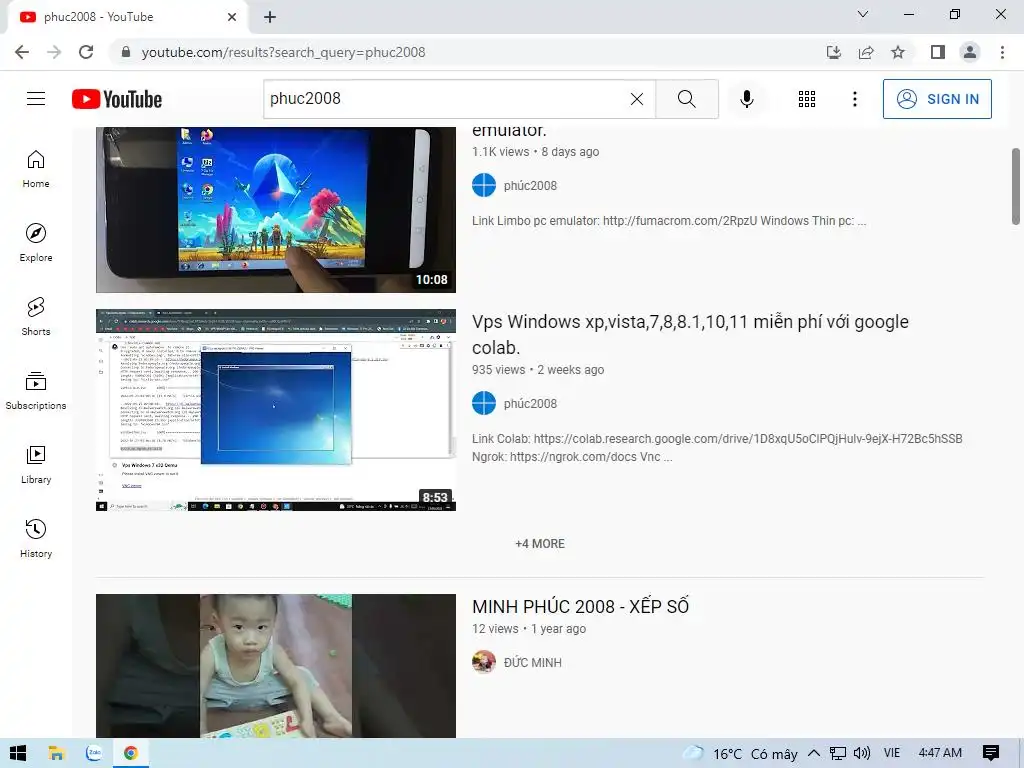Reload the page with refresh icon

coord(86,52)
